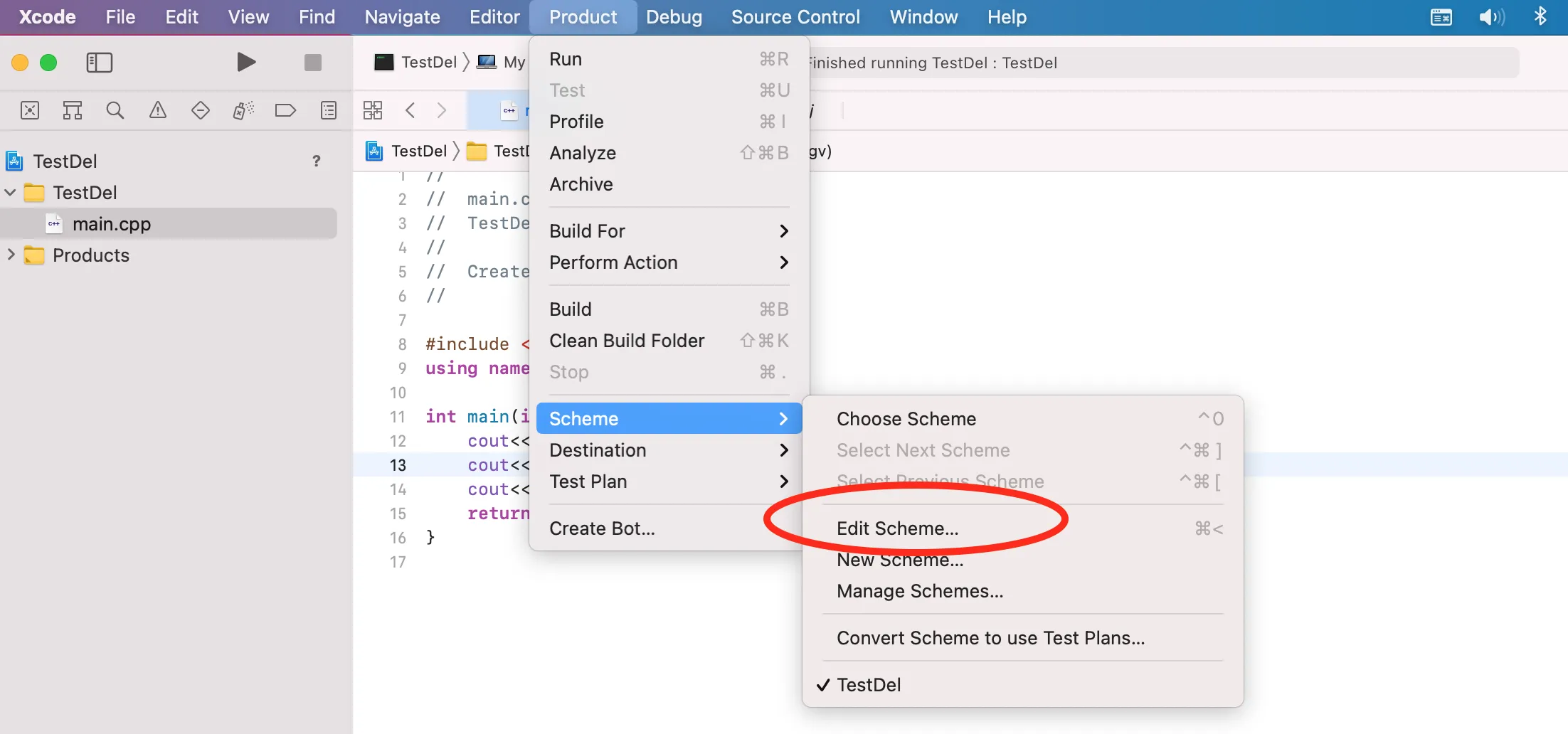Select main.cpp in the project navigator

(x=169, y=224)
